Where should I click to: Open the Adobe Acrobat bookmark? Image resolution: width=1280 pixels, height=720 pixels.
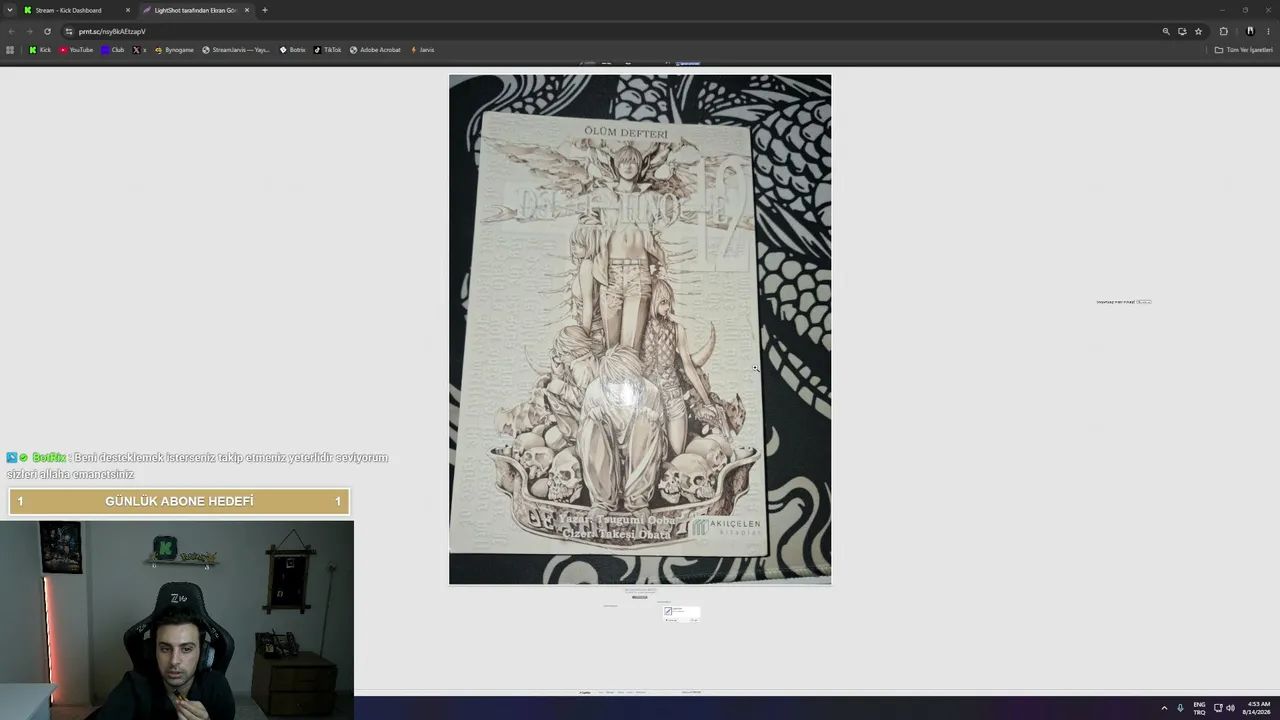pyautogui.click(x=375, y=50)
